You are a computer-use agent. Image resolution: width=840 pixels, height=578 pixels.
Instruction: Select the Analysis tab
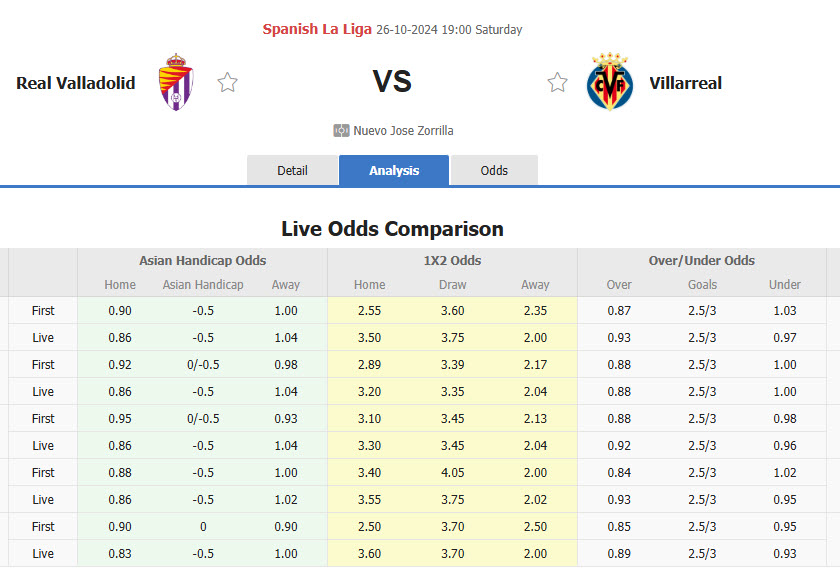[x=393, y=170]
